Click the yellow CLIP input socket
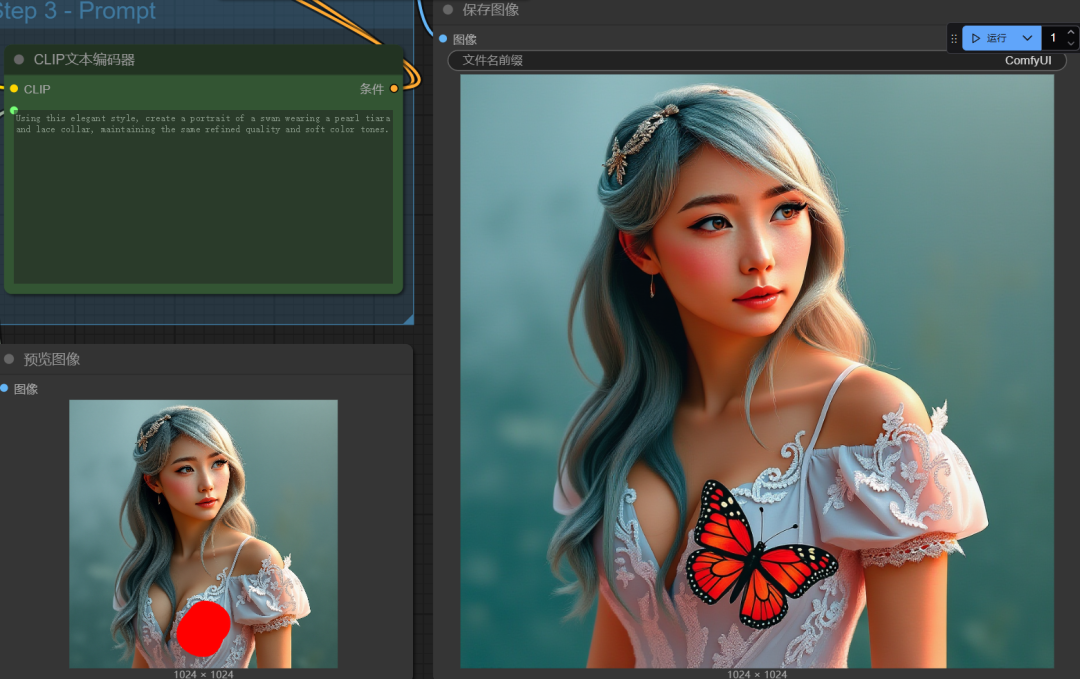Viewport: 1080px width, 679px height. [x=13, y=89]
